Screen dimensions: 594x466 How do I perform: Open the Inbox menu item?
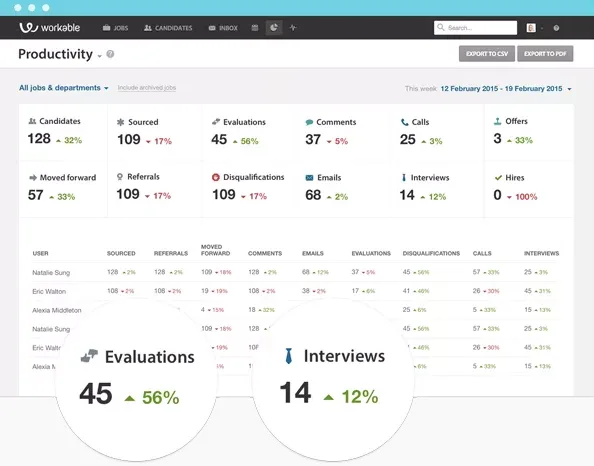pos(223,28)
